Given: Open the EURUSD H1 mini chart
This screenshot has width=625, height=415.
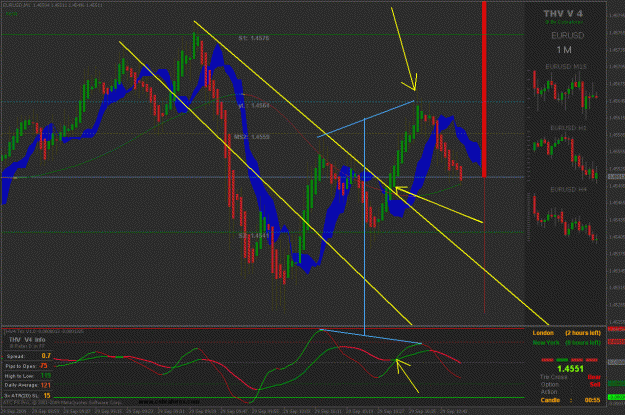Looking at the screenshot, I should [565, 157].
